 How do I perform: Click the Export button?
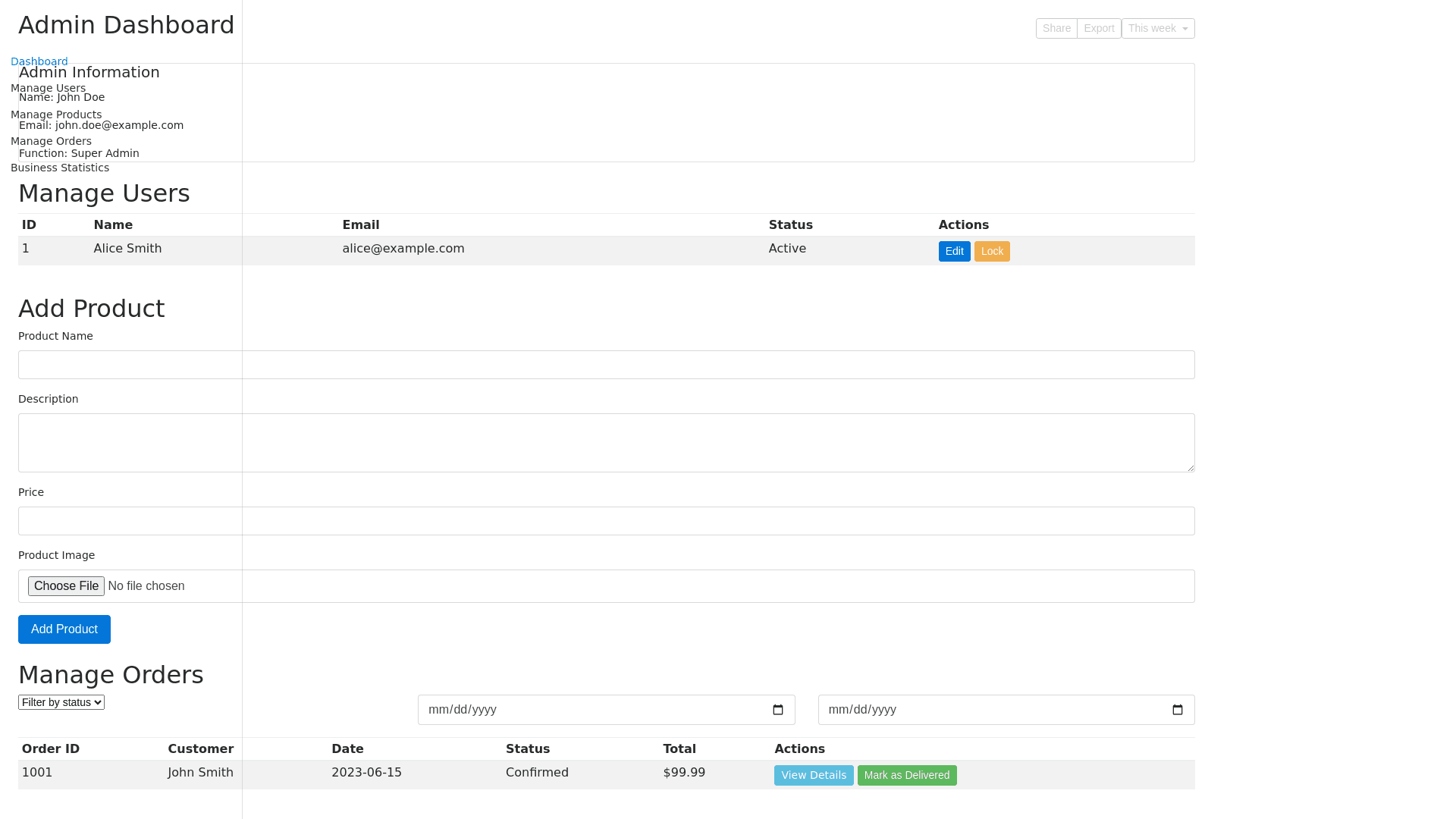(1099, 29)
